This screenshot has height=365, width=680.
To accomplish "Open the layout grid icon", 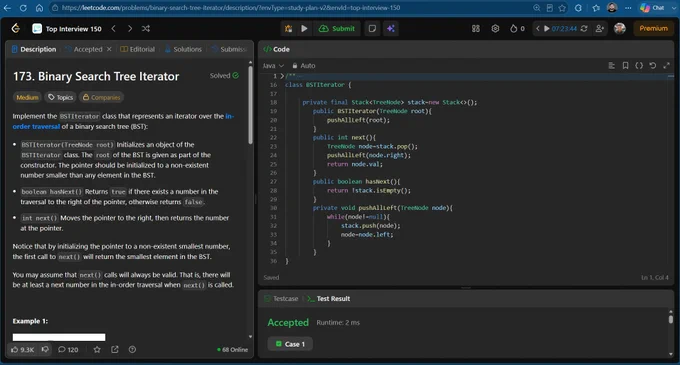I will click(x=476, y=29).
